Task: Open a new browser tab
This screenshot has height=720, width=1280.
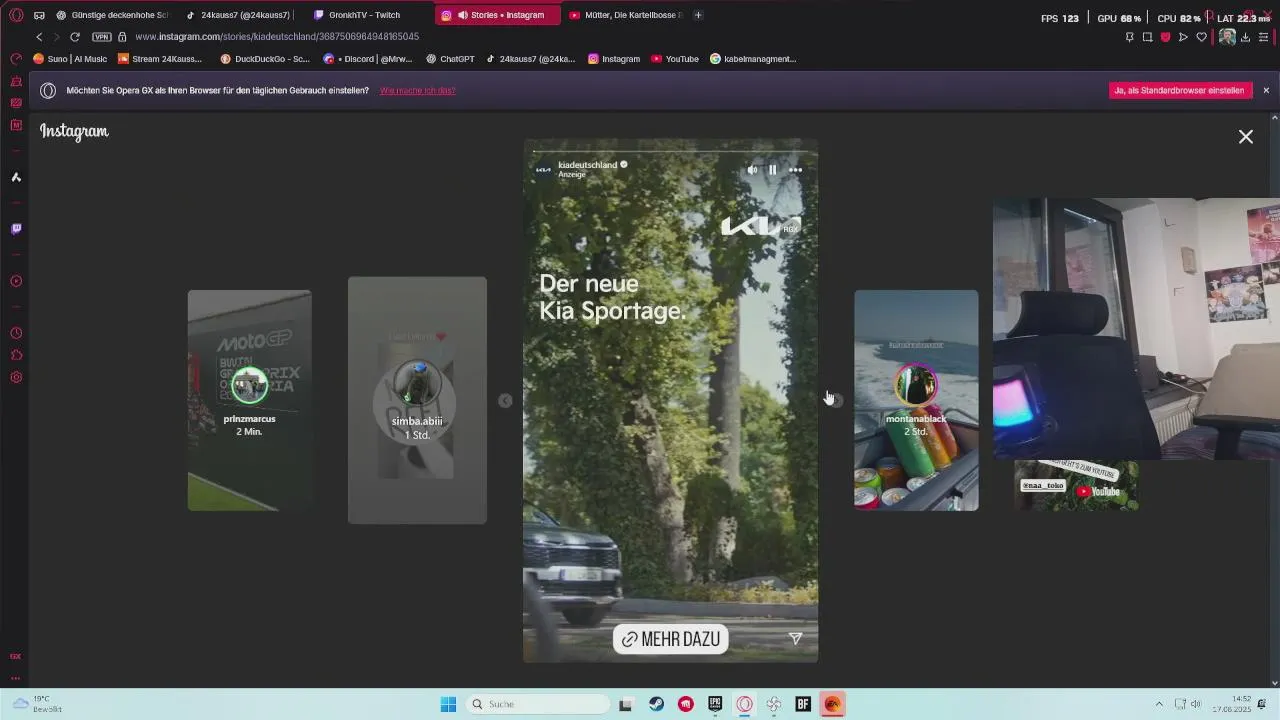Action: coord(698,15)
